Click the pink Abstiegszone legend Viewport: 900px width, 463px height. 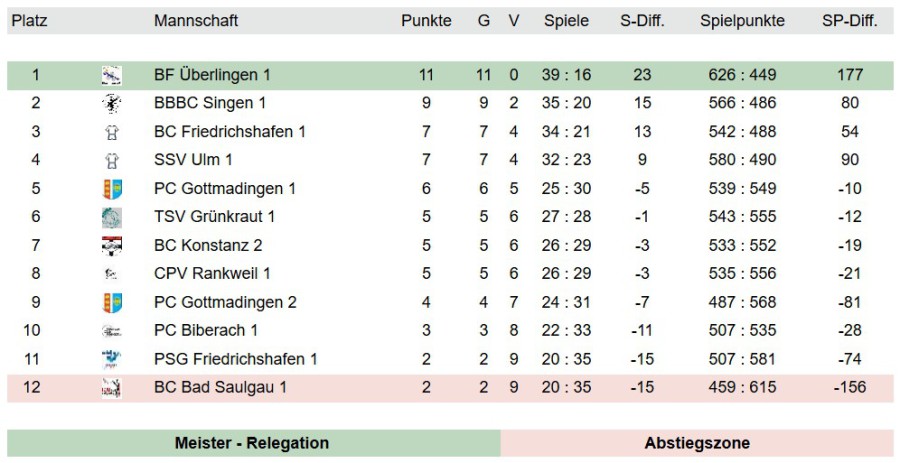point(697,443)
